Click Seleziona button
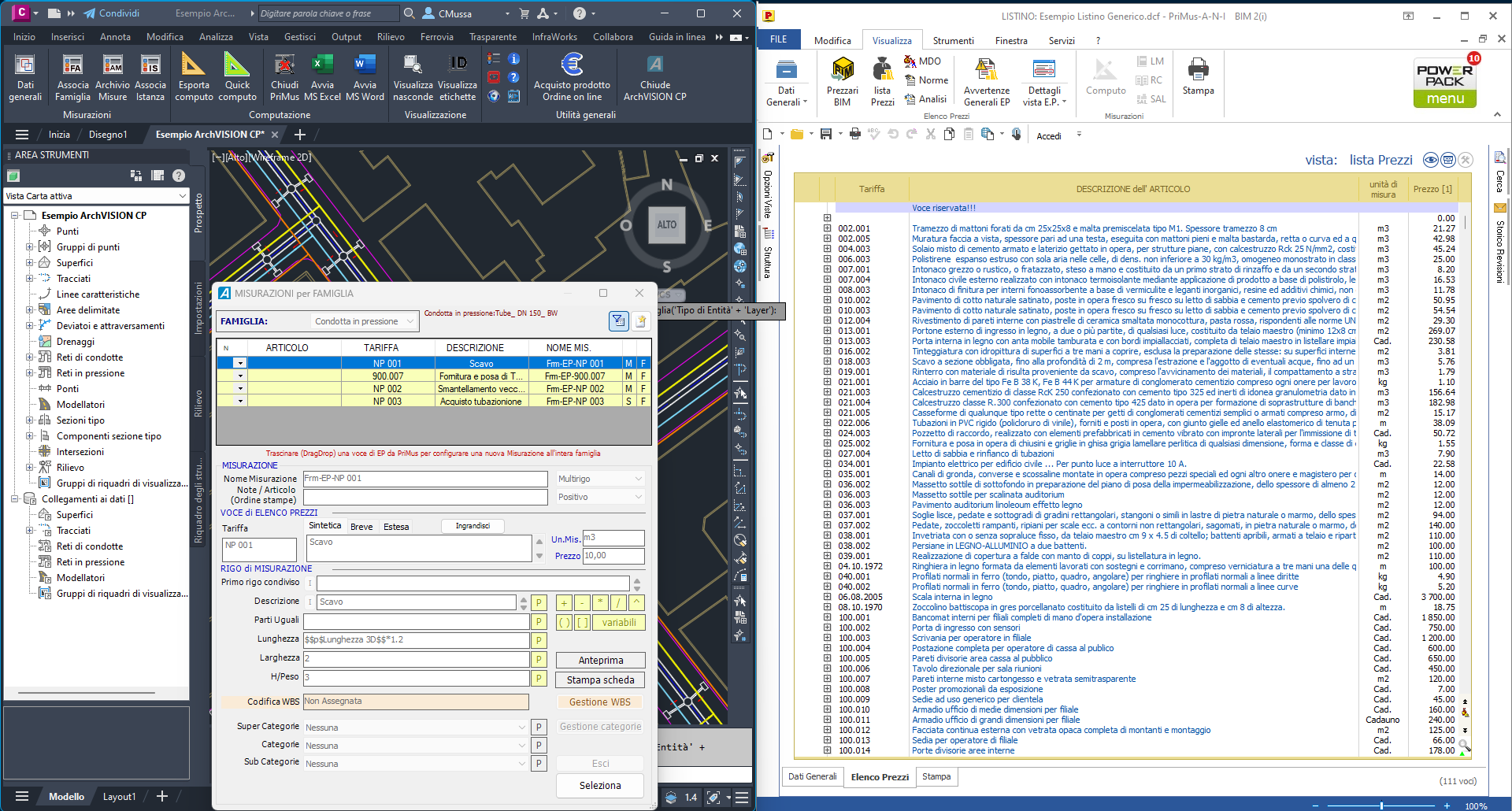This screenshot has width=1512, height=811. tap(600, 785)
